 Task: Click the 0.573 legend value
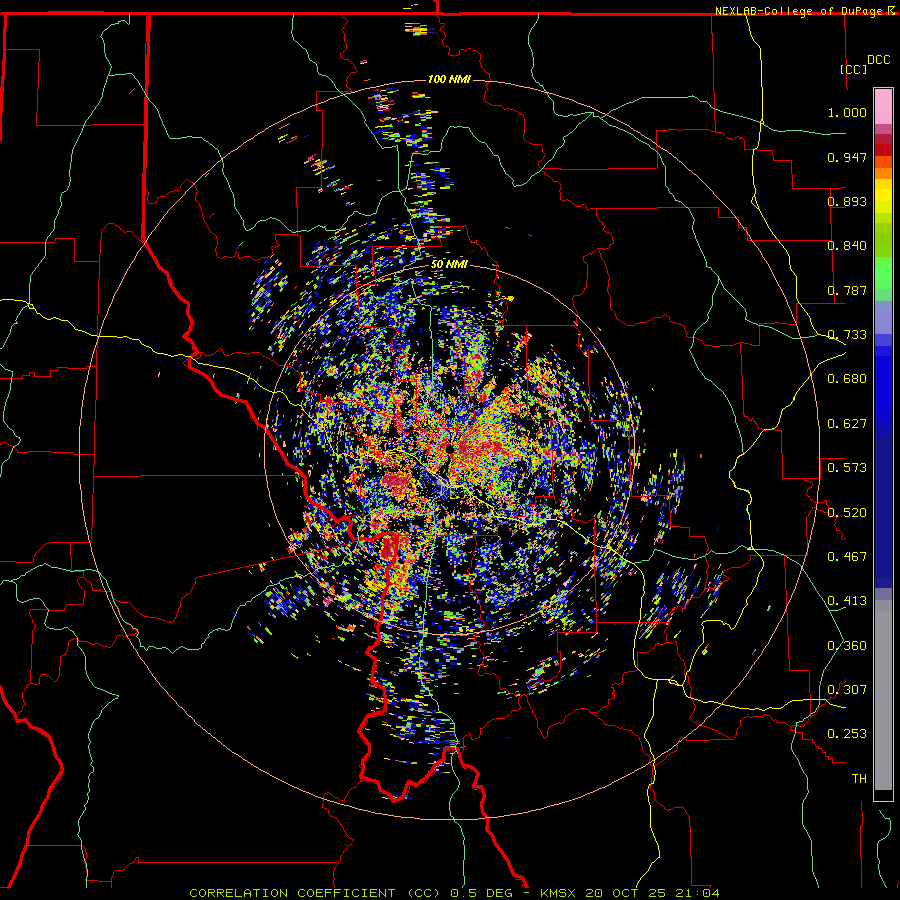click(847, 468)
